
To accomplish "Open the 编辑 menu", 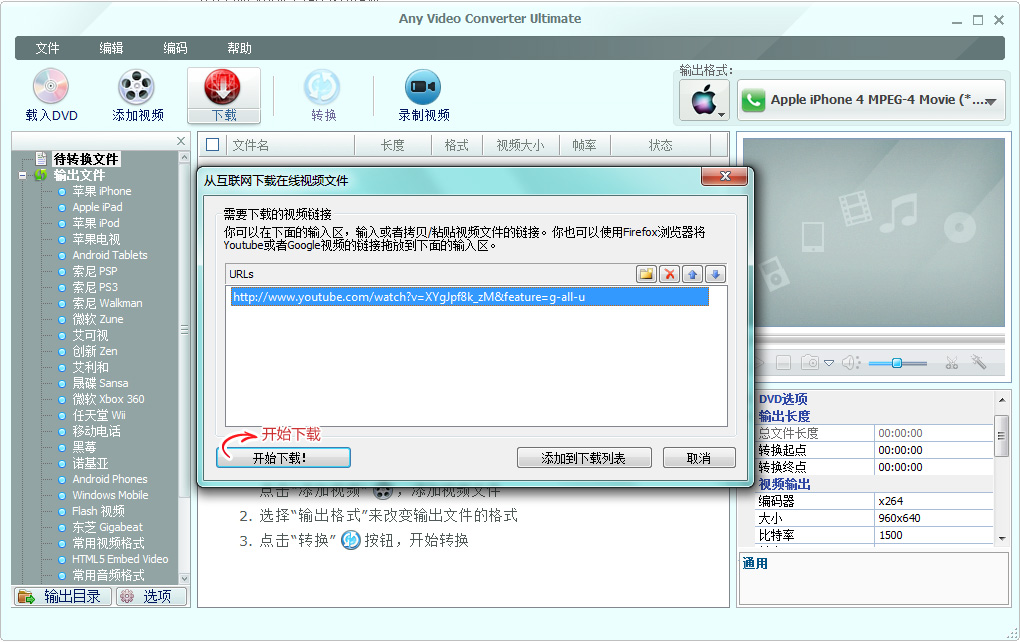I will tap(111, 48).
